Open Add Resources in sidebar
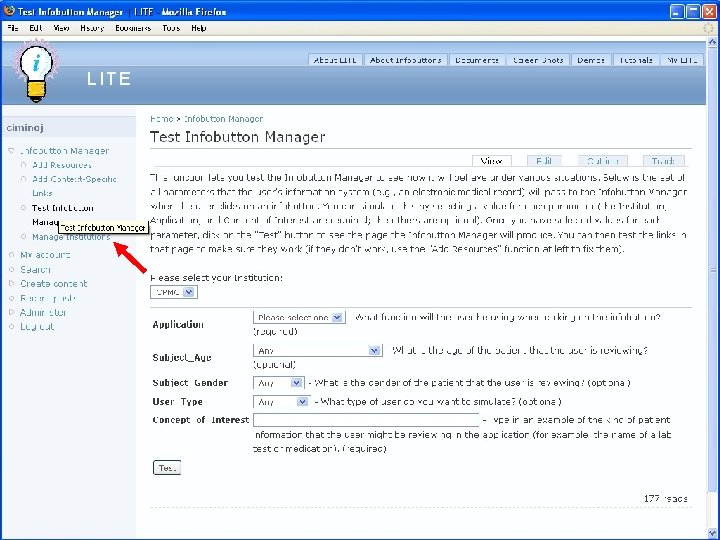The image size is (720, 540). (62, 165)
